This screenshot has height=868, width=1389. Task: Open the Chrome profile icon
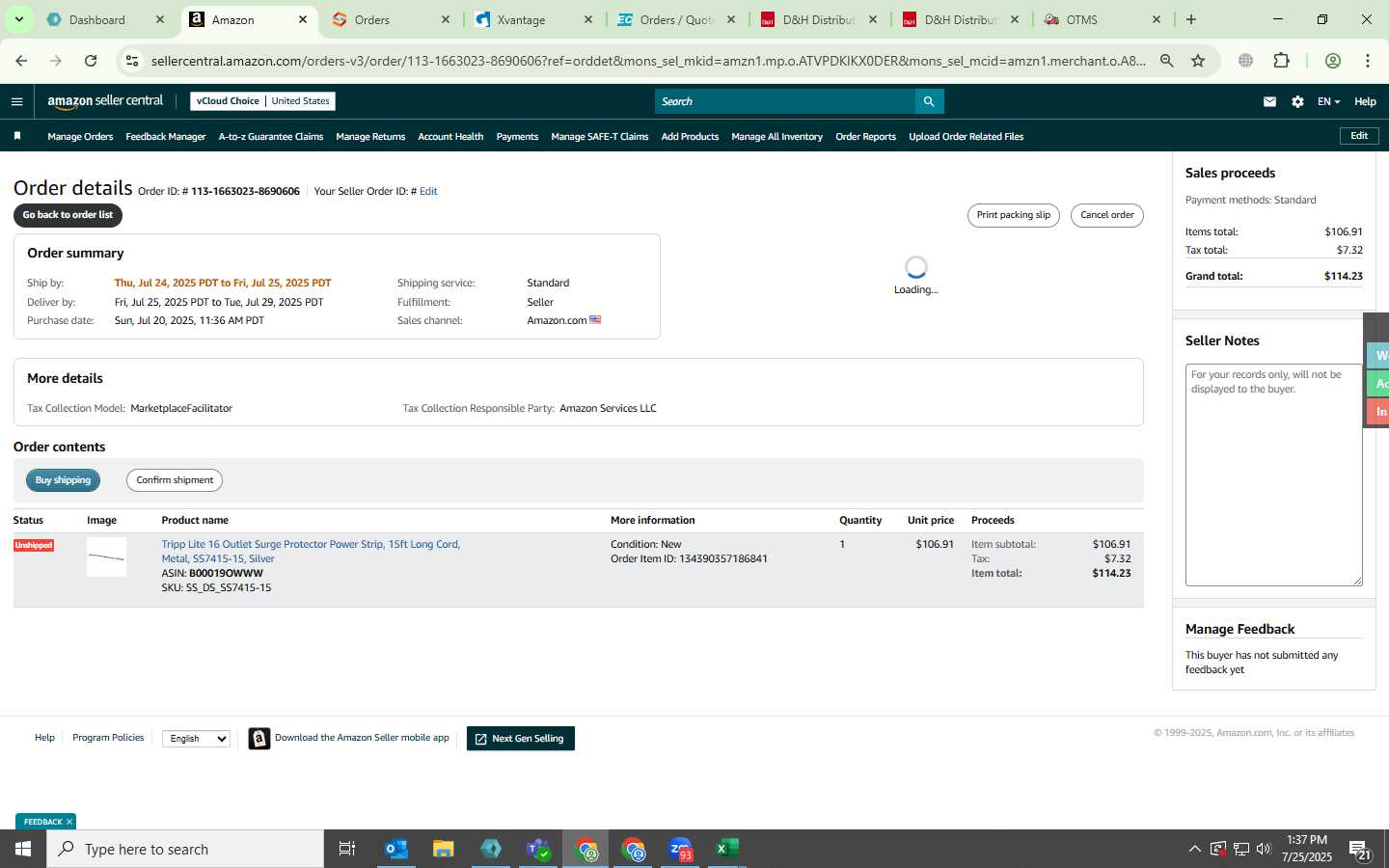click(x=1333, y=61)
